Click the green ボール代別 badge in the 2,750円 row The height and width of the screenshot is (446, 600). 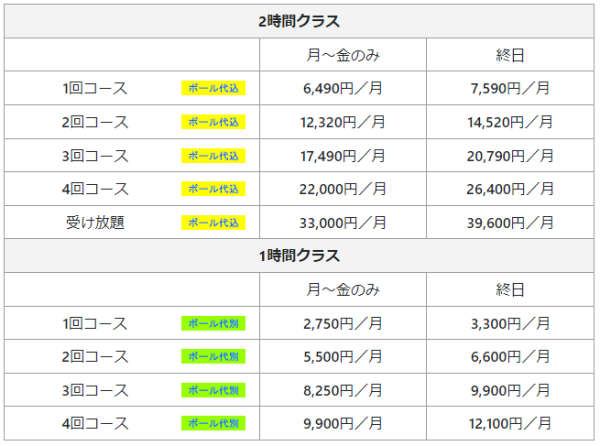click(x=214, y=323)
